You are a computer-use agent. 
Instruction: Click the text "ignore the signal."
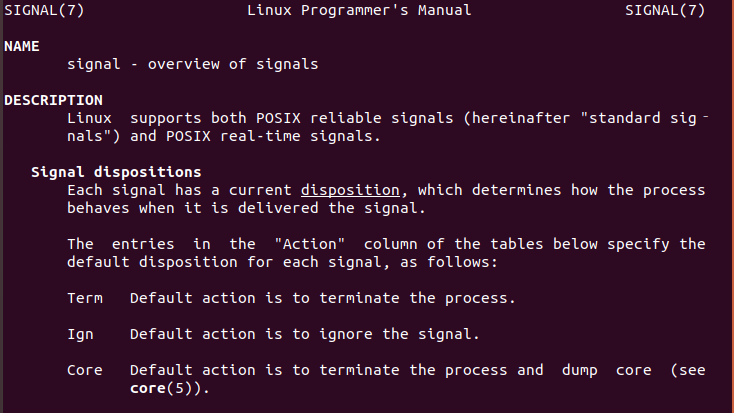412,334
